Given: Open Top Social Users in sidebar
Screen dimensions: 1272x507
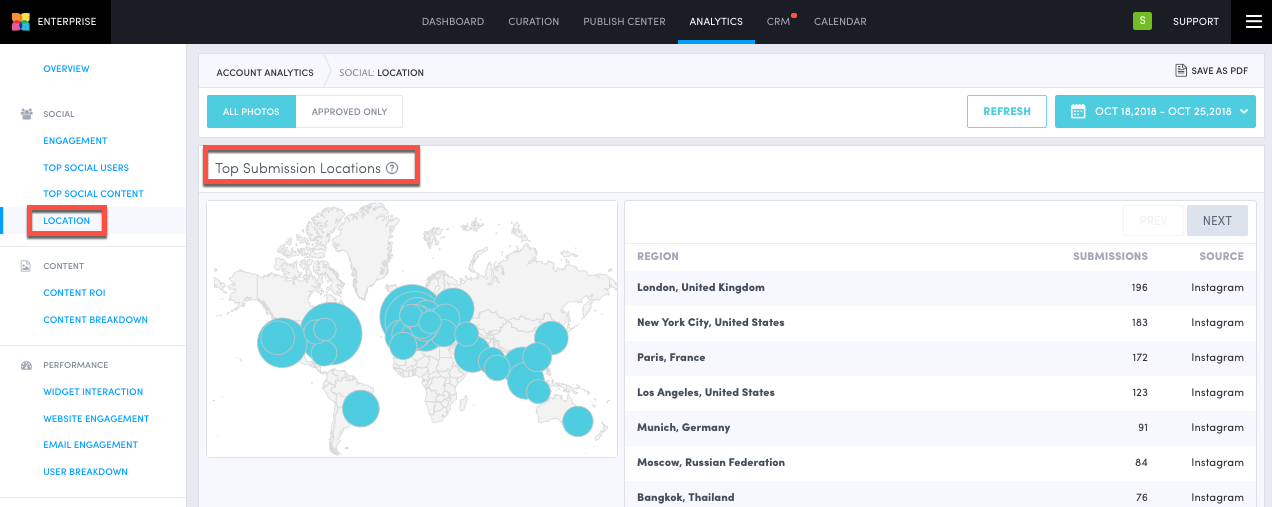Looking at the screenshot, I should pos(86,168).
